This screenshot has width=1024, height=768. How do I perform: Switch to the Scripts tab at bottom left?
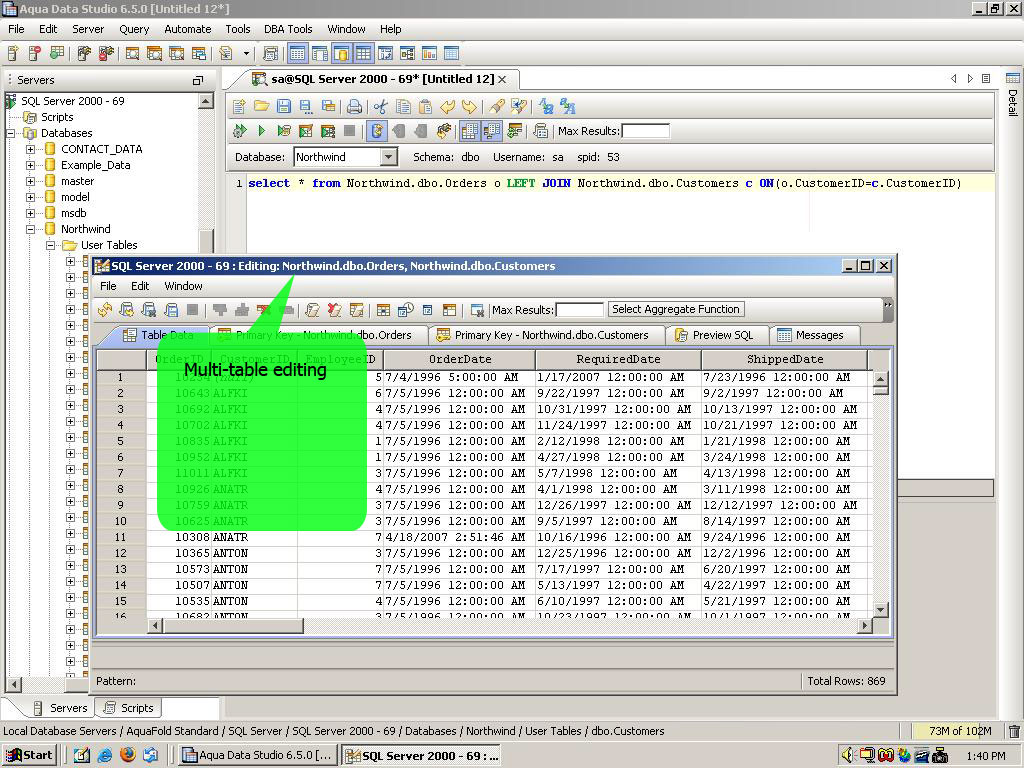coord(128,708)
